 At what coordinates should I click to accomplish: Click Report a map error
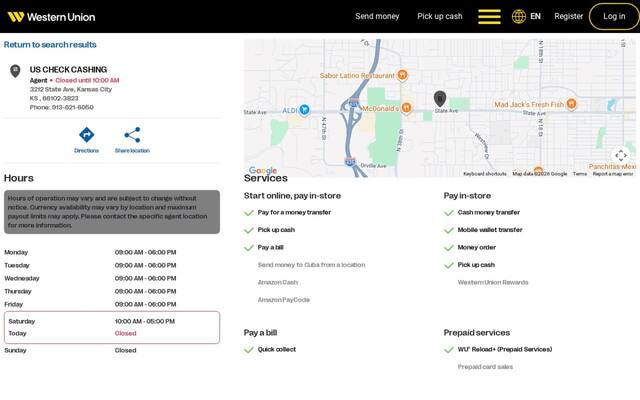click(x=613, y=174)
